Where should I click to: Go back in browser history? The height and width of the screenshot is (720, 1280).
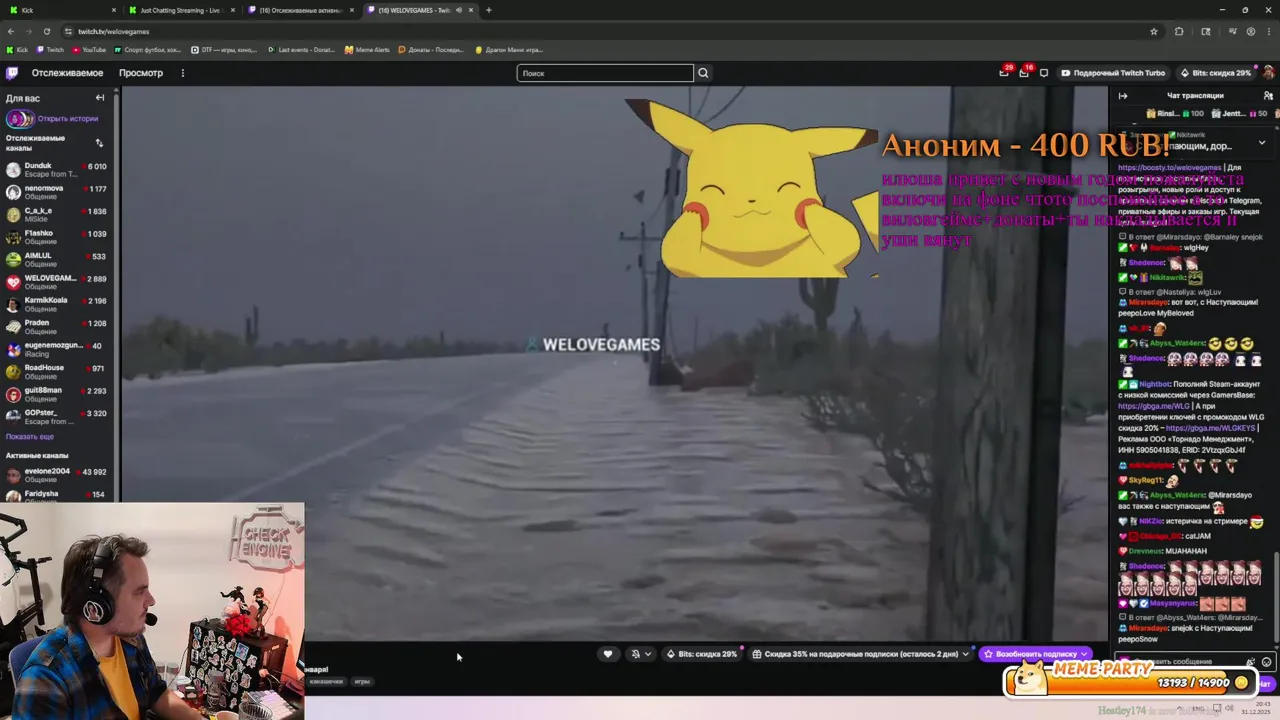point(11,31)
